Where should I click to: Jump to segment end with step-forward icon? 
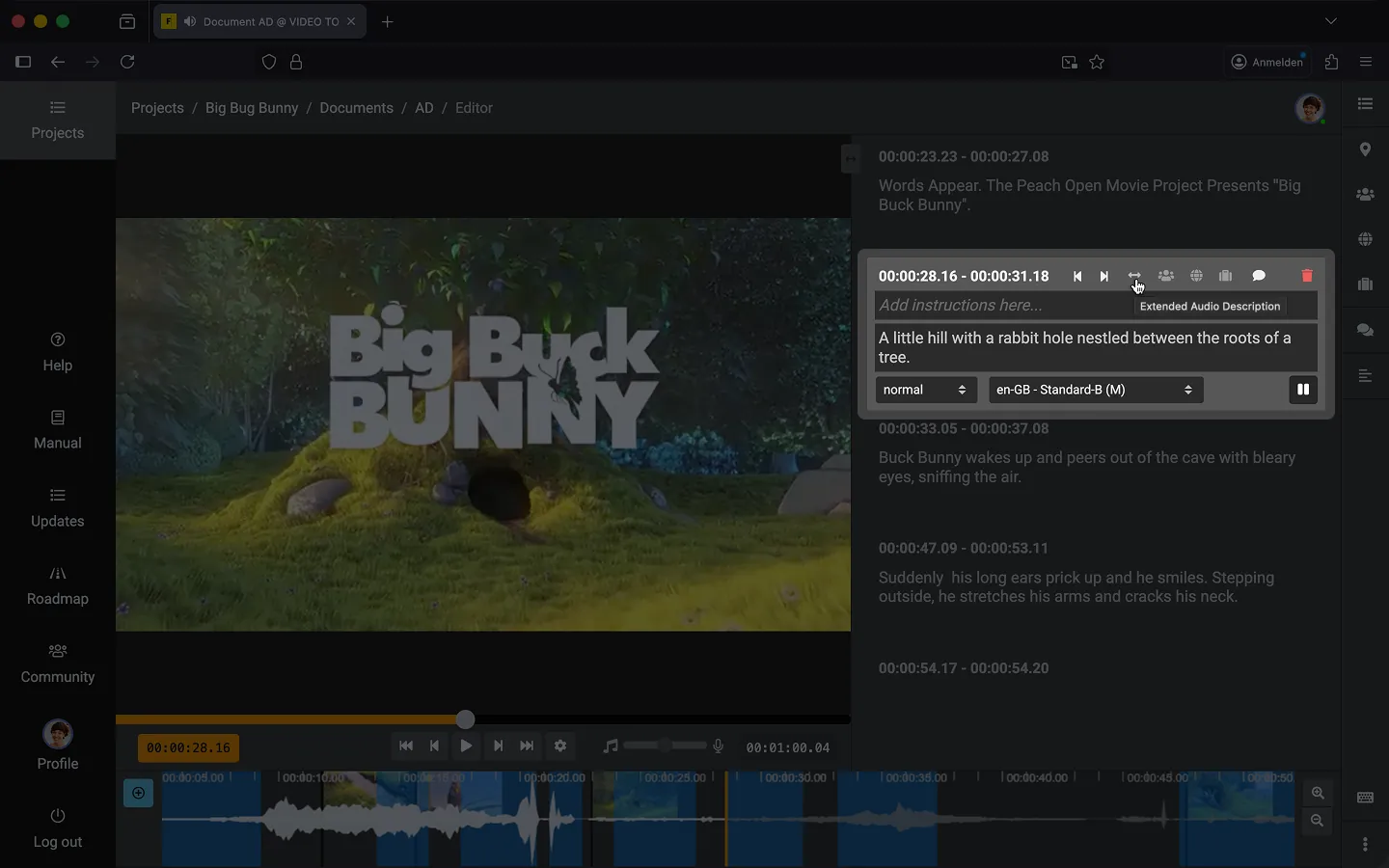[x=1104, y=276]
